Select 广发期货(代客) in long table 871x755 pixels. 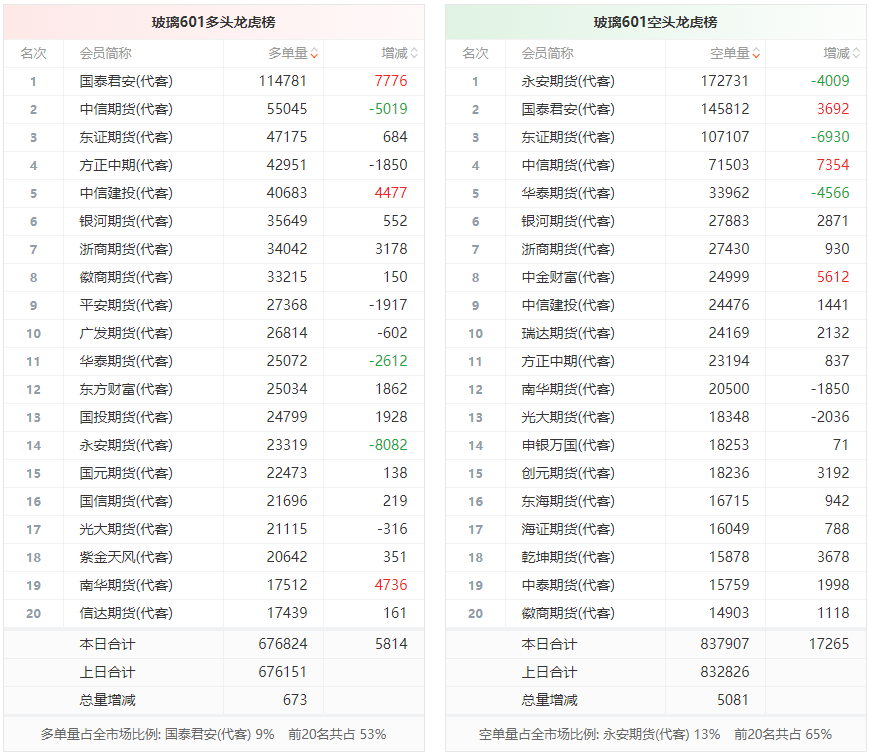tap(126, 333)
